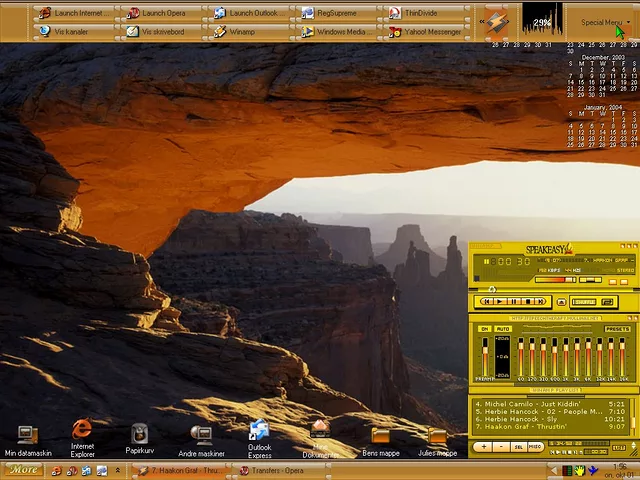Click the equalizer PREAMP slider

pyautogui.click(x=485, y=358)
